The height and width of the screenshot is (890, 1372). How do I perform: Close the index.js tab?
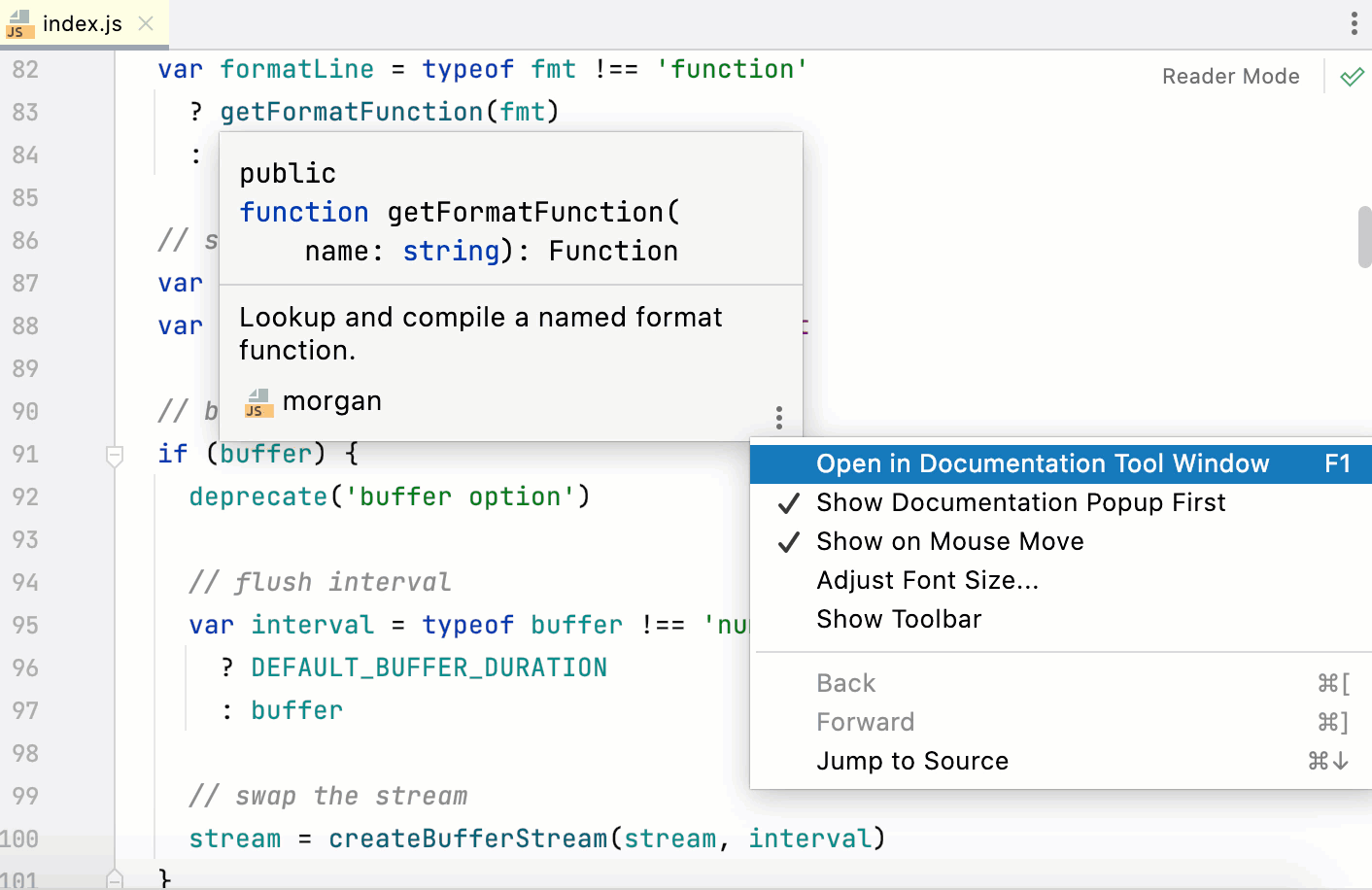[145, 23]
